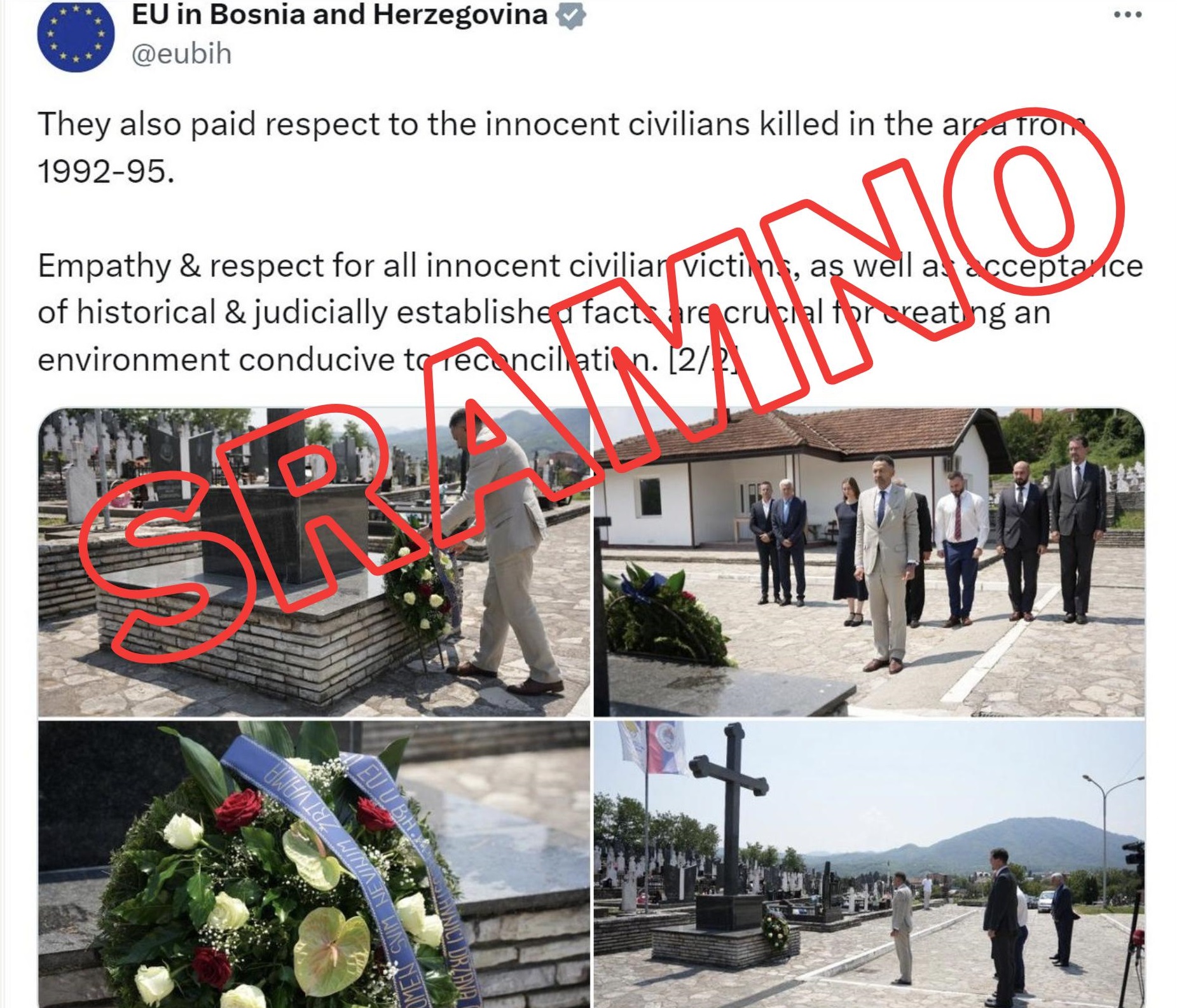Image resolution: width=1177 pixels, height=1008 pixels.
Task: Open the black cross monument photo
Action: point(869,864)
